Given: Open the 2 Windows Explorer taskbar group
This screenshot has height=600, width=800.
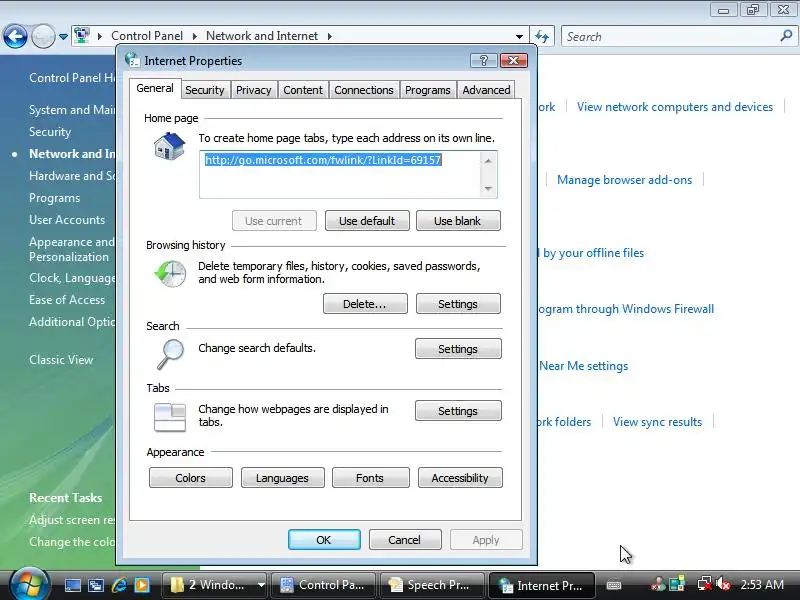Looking at the screenshot, I should coord(215,585).
